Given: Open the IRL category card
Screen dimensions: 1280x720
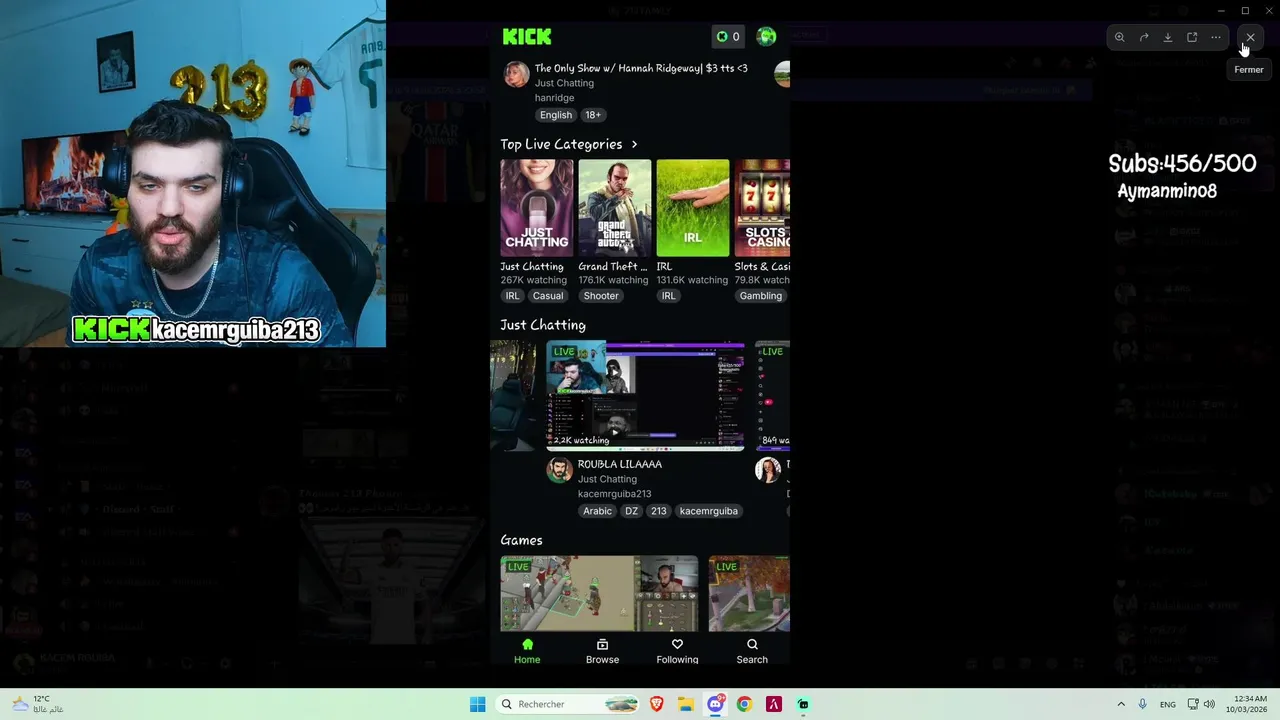Looking at the screenshot, I should pyautogui.click(x=693, y=208).
